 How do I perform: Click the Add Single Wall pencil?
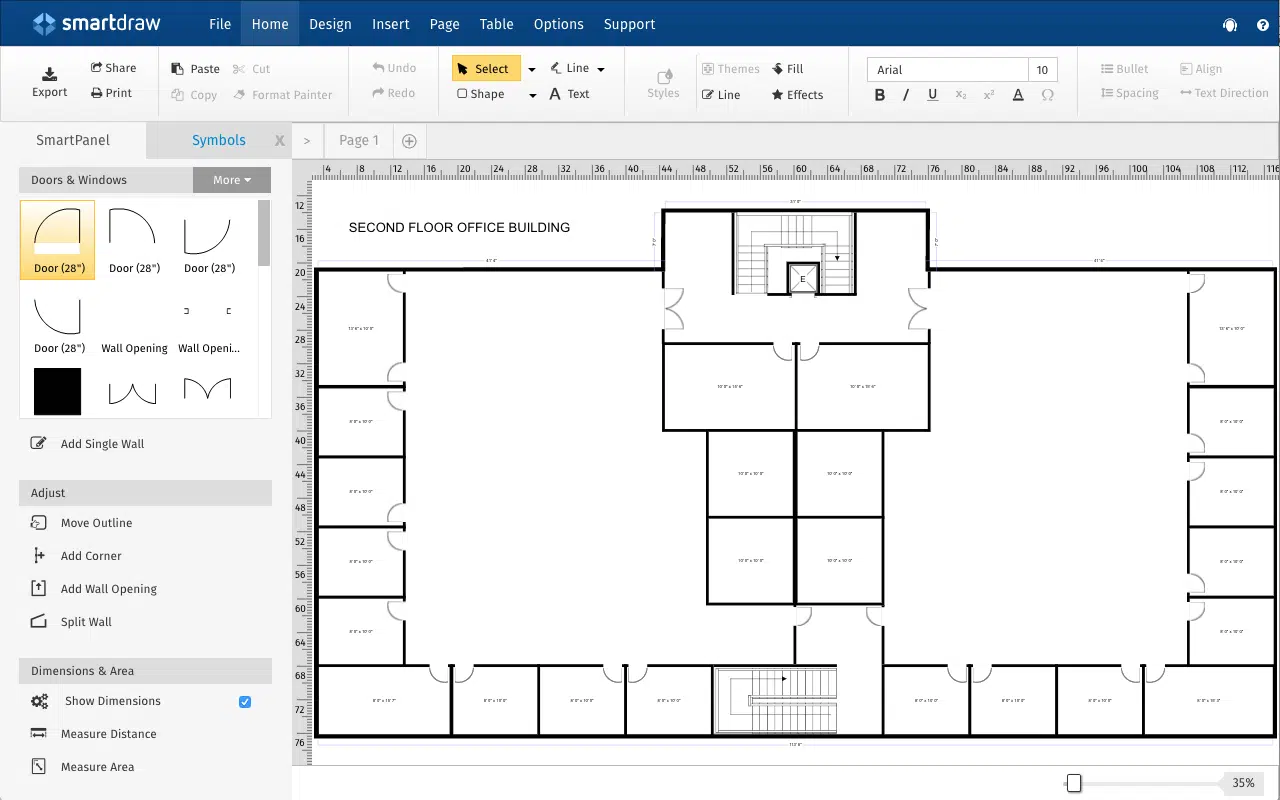[39, 443]
